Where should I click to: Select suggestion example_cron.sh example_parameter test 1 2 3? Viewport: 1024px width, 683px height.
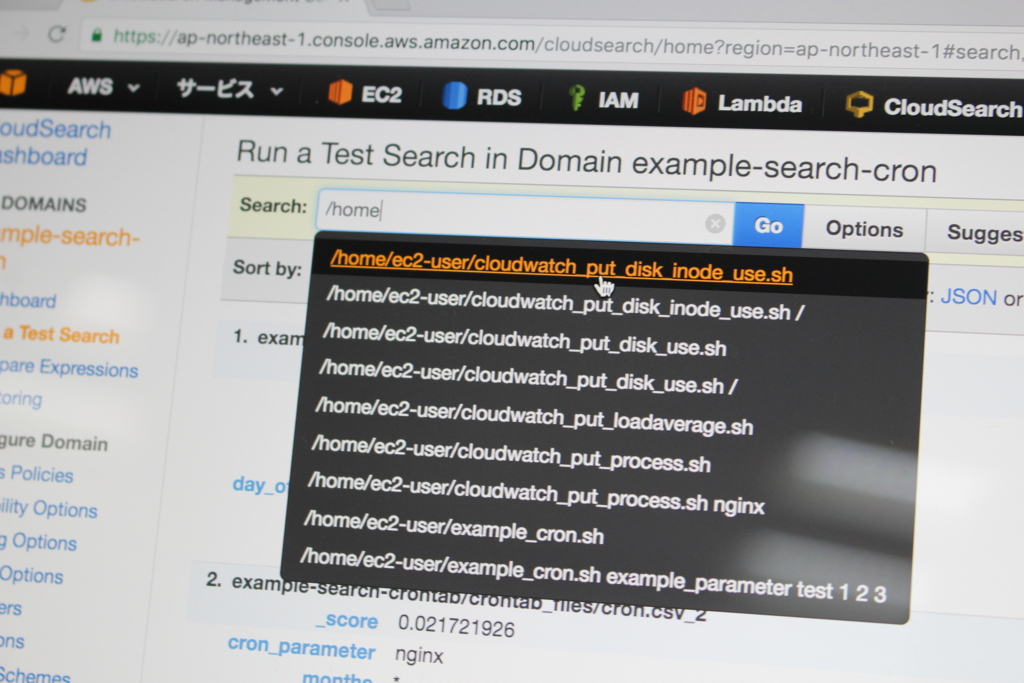(x=593, y=575)
